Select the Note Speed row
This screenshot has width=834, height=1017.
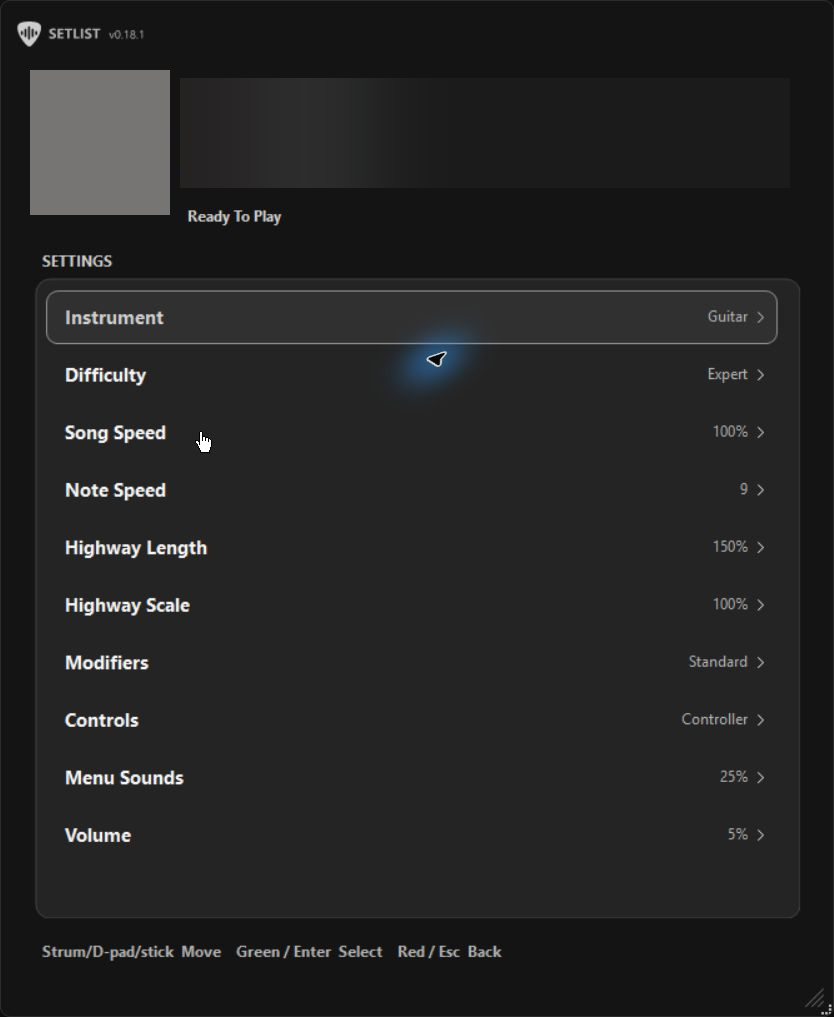click(412, 490)
